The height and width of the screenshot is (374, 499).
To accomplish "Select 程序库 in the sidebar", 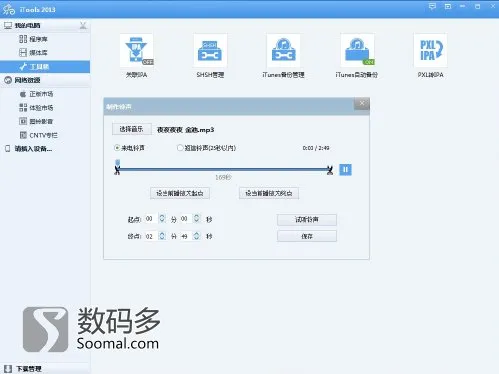I will tap(38, 39).
